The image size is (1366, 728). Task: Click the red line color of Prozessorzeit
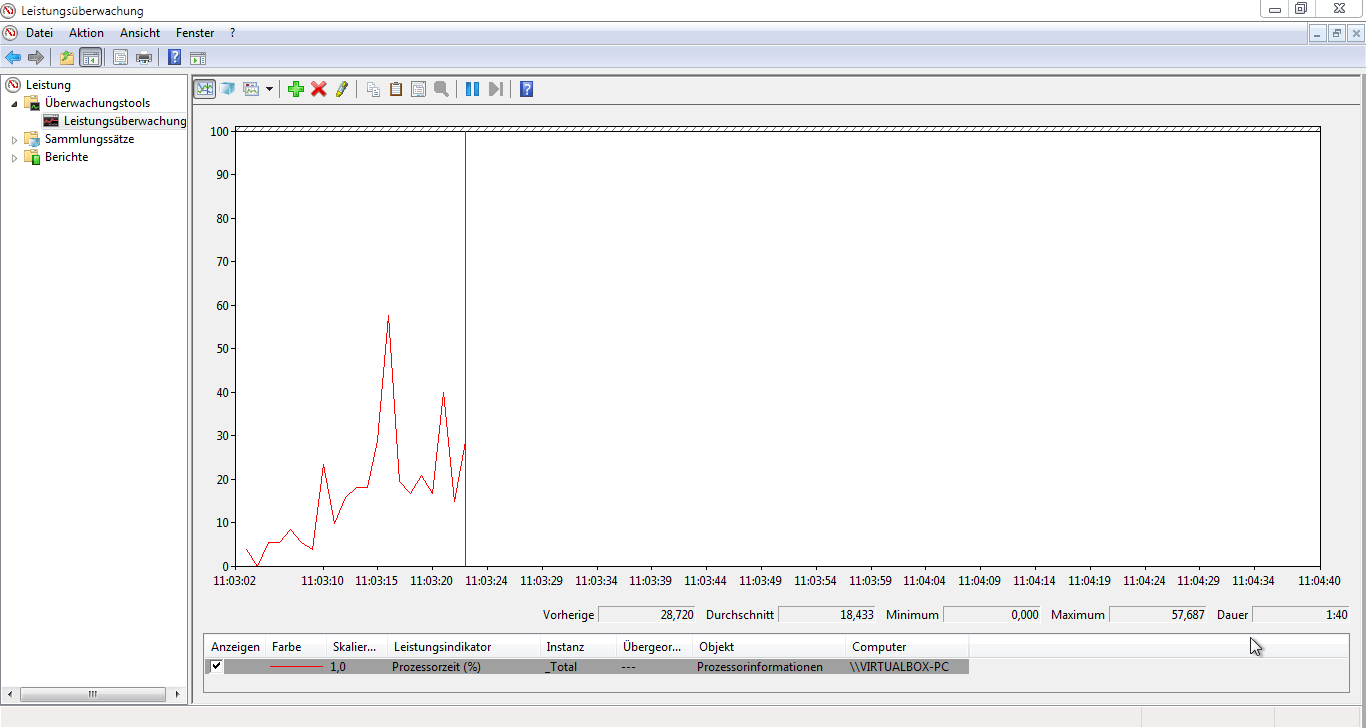pos(297,666)
